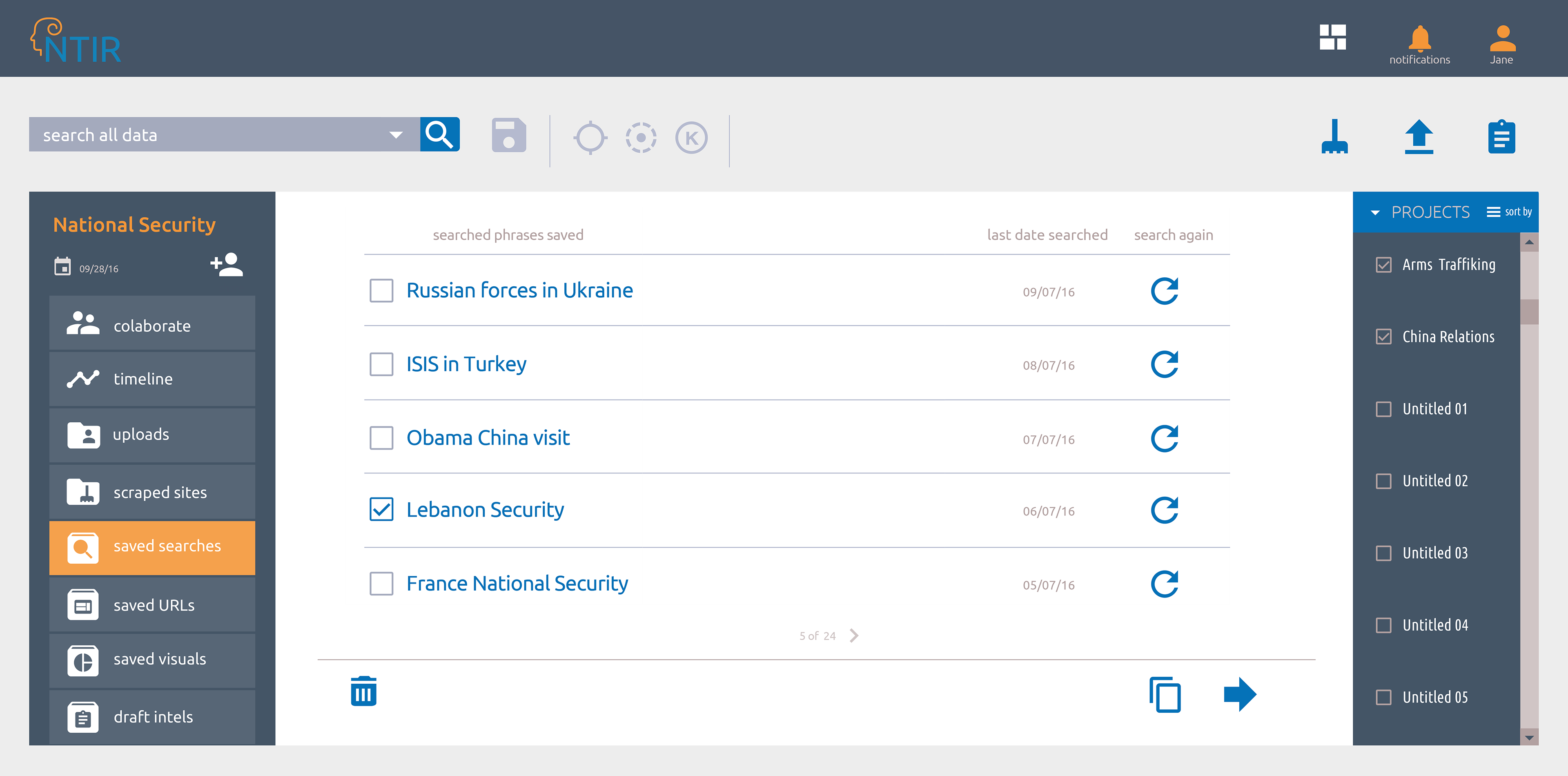The width and height of the screenshot is (1568, 776).
Task: Open the saved URLs section
Action: (x=152, y=604)
